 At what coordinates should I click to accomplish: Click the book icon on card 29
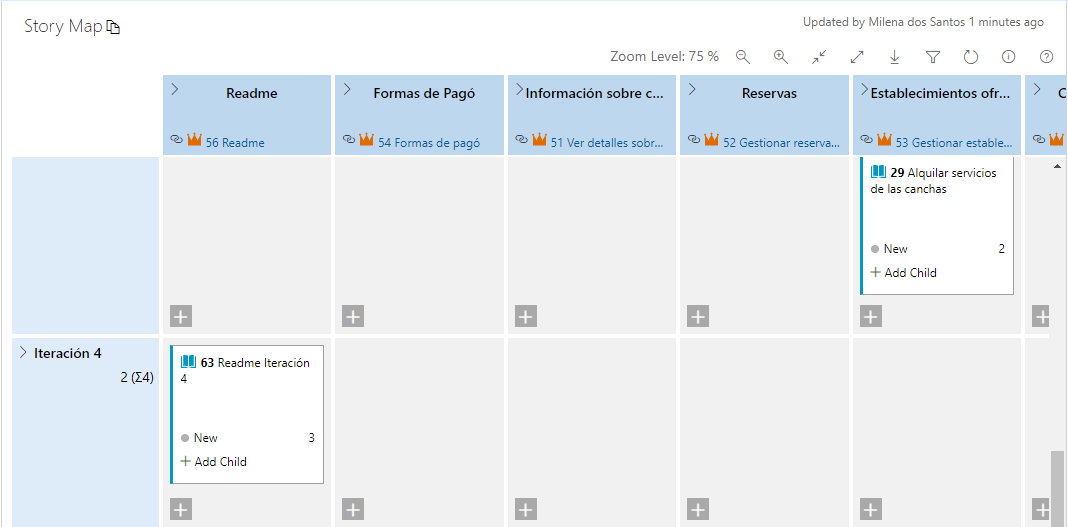879,172
